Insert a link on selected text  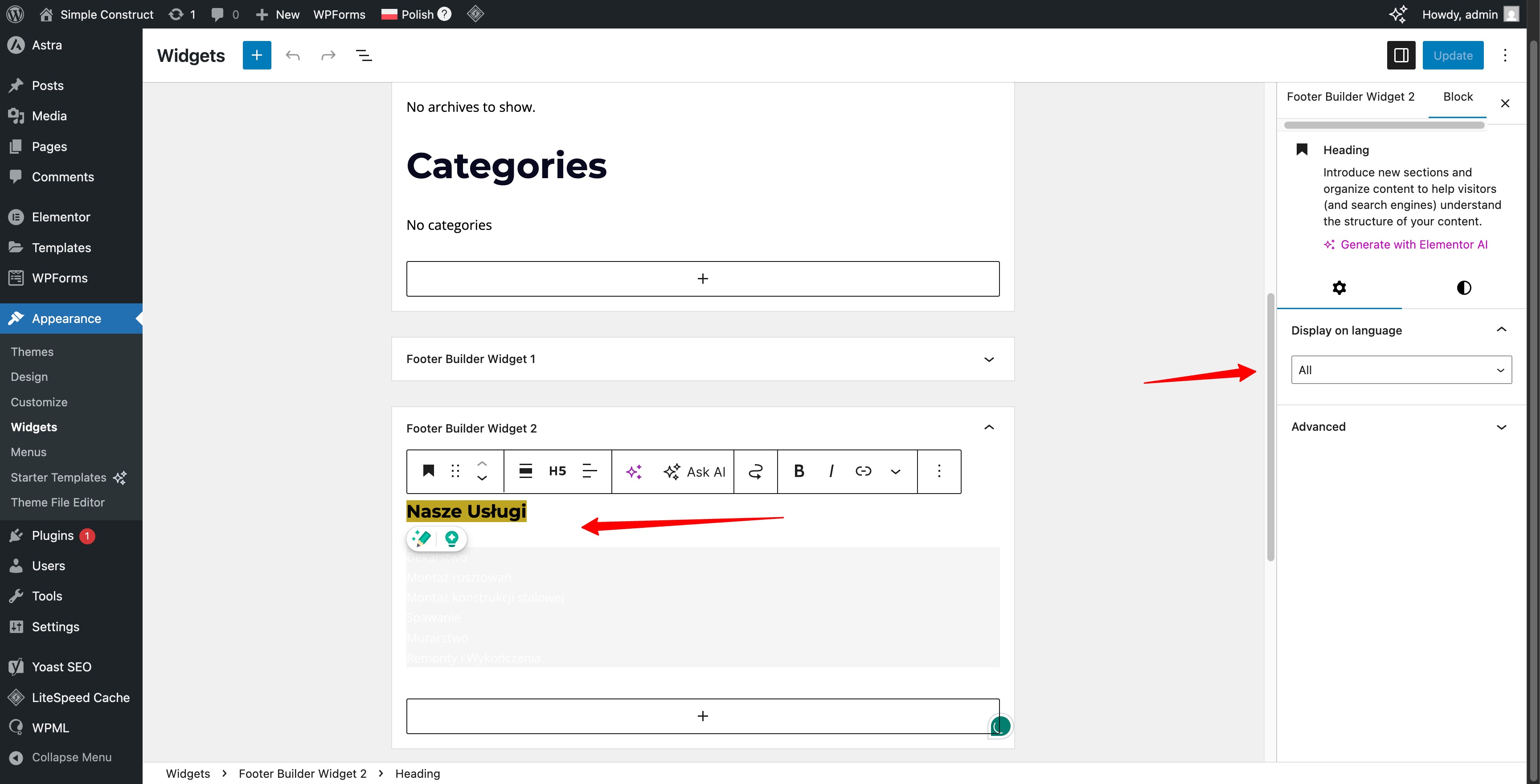pyautogui.click(x=863, y=471)
